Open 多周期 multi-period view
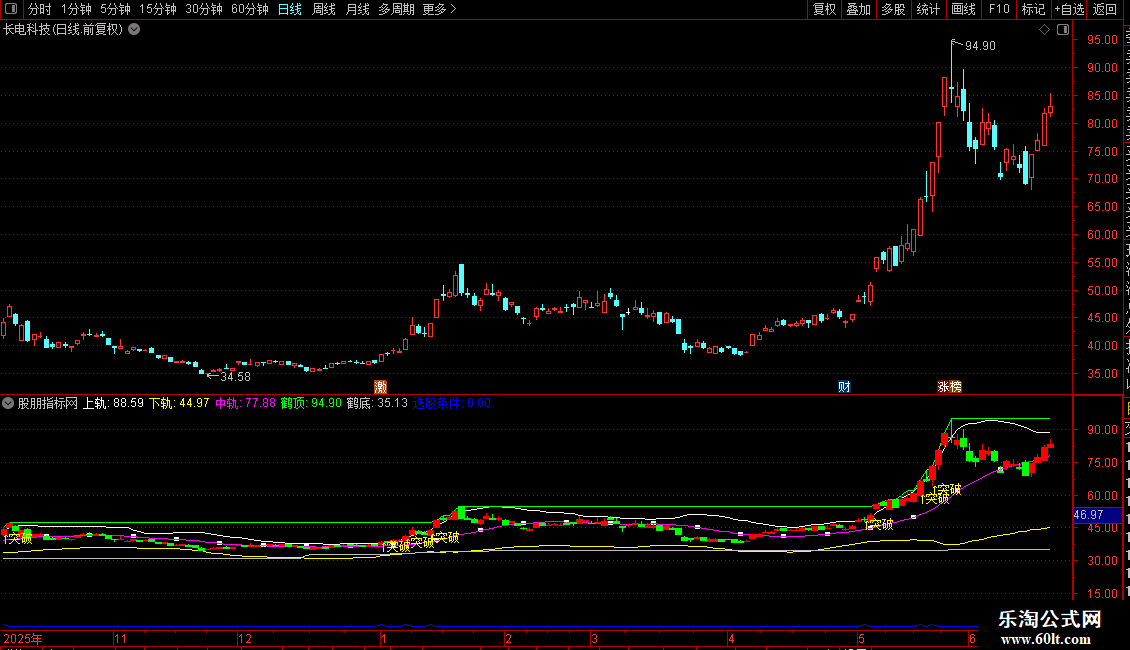The width and height of the screenshot is (1130, 650). 396,9
